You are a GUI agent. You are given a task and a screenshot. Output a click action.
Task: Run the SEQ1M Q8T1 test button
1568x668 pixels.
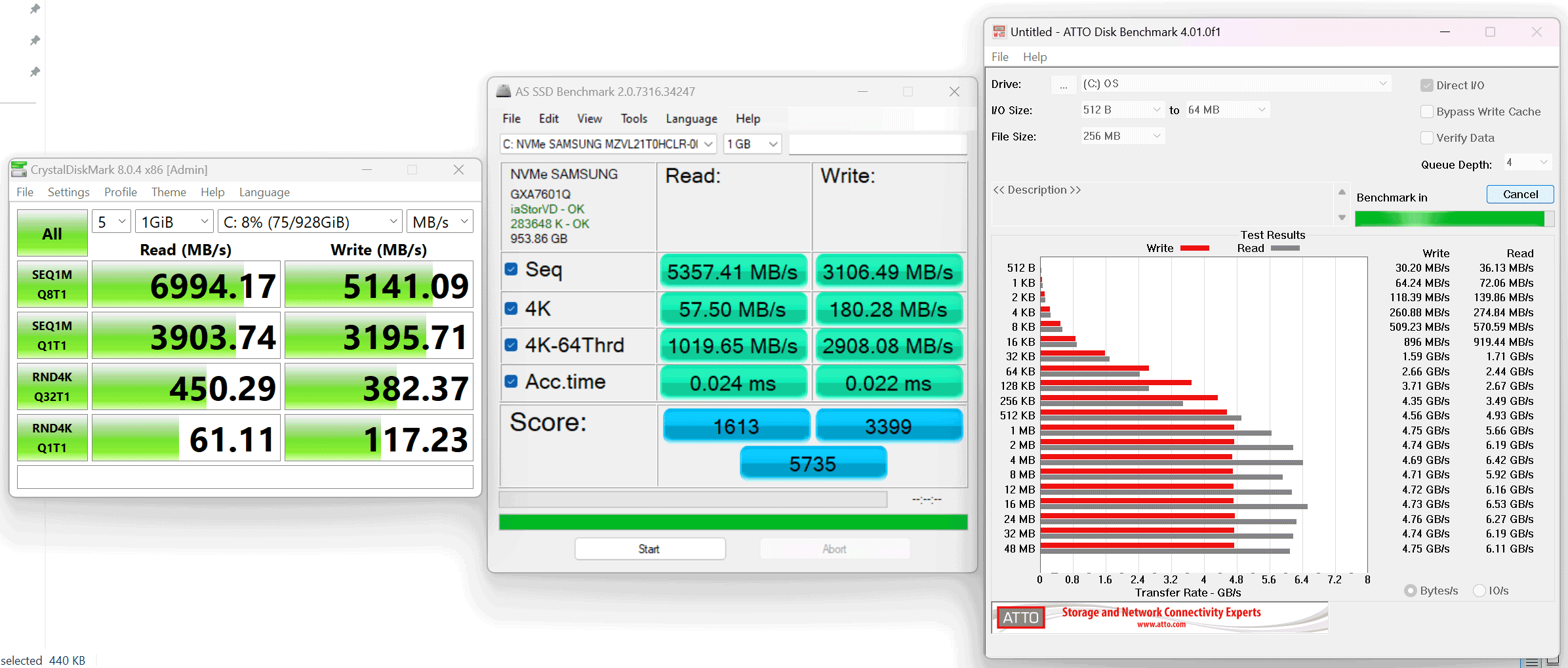[x=52, y=284]
